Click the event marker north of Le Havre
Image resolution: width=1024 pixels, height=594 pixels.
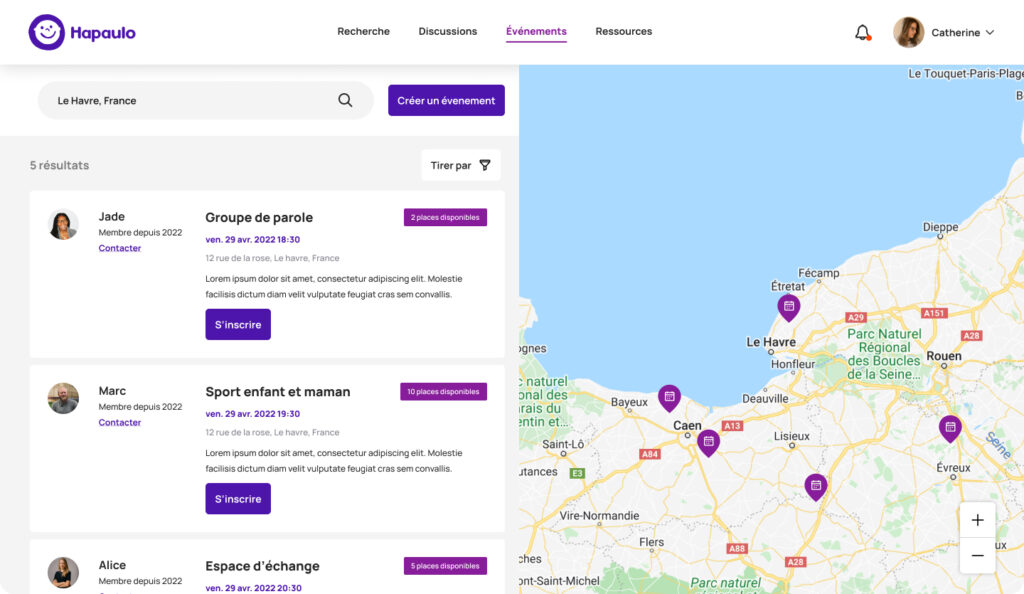(789, 306)
